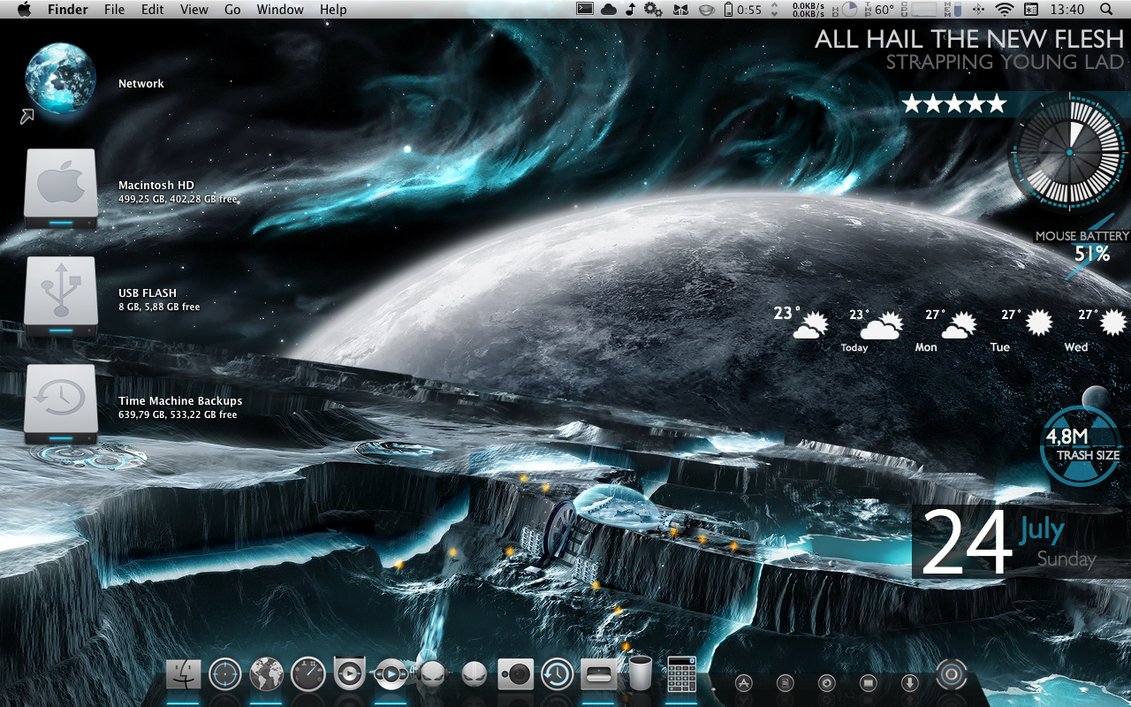Launch Calculator from the dock
Image resolution: width=1131 pixels, height=707 pixels.
[x=680, y=675]
